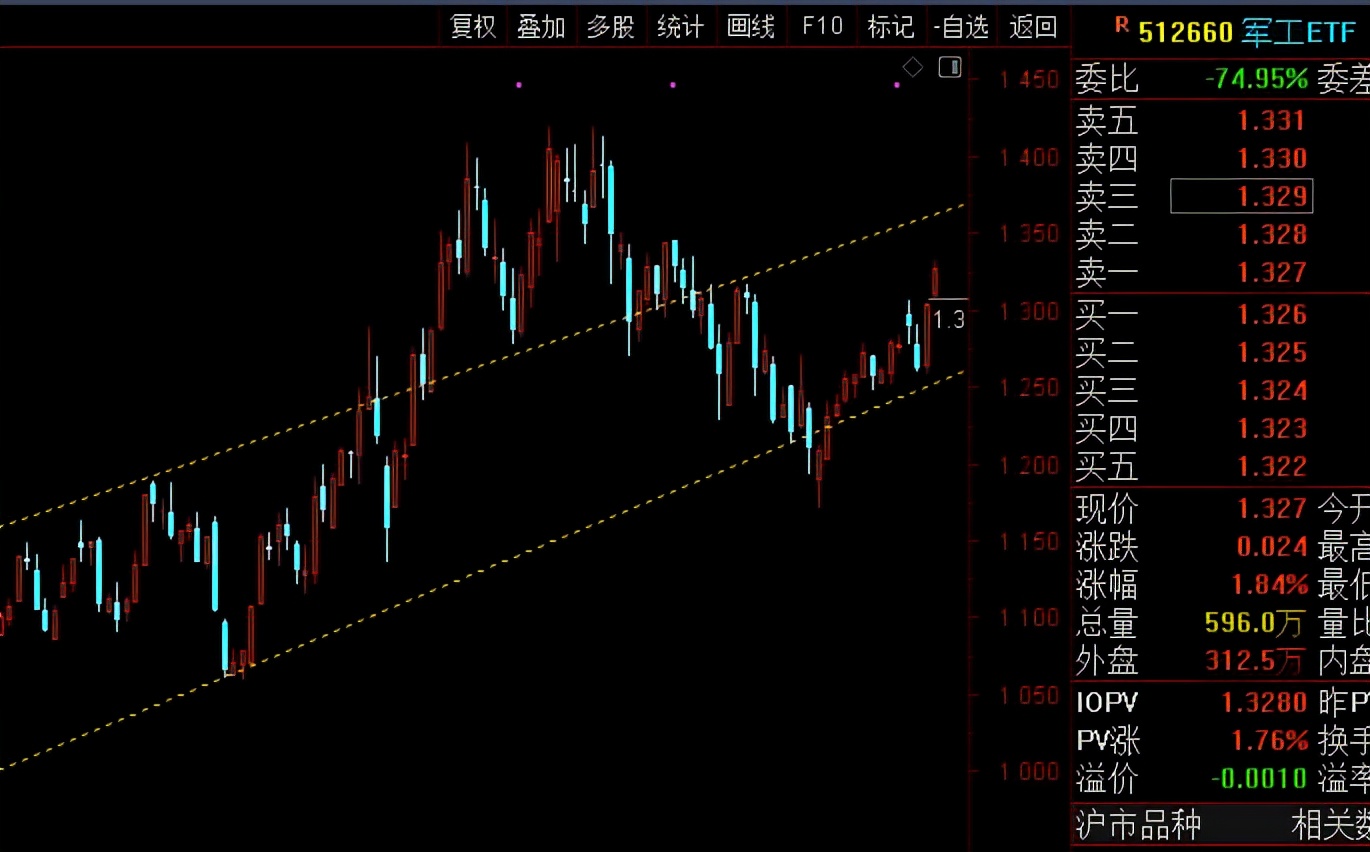1370x852 pixels.
Task: Click the 买三 price 1.324
Action: [1272, 390]
